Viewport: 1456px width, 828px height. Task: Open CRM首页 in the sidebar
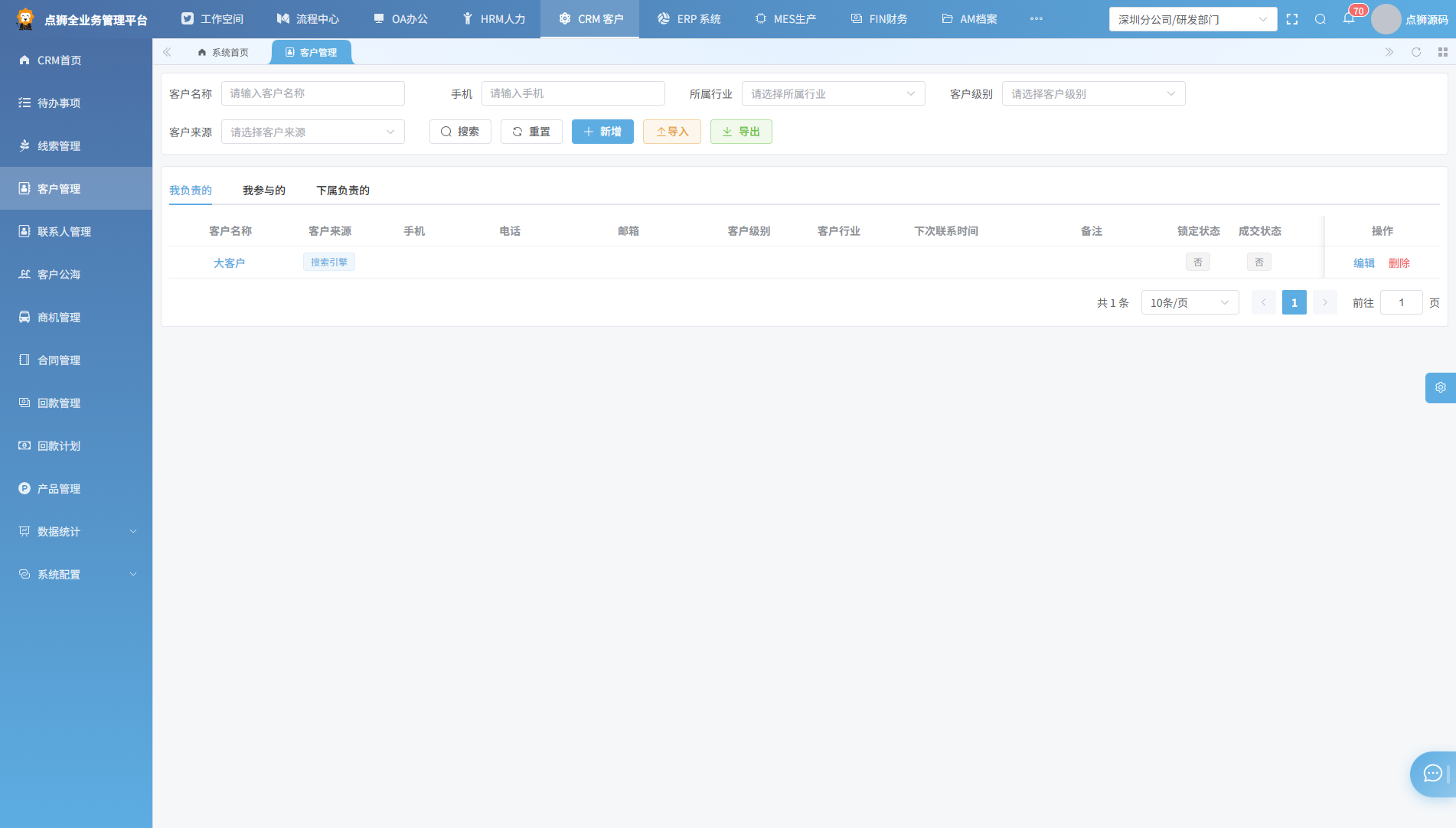coord(76,60)
